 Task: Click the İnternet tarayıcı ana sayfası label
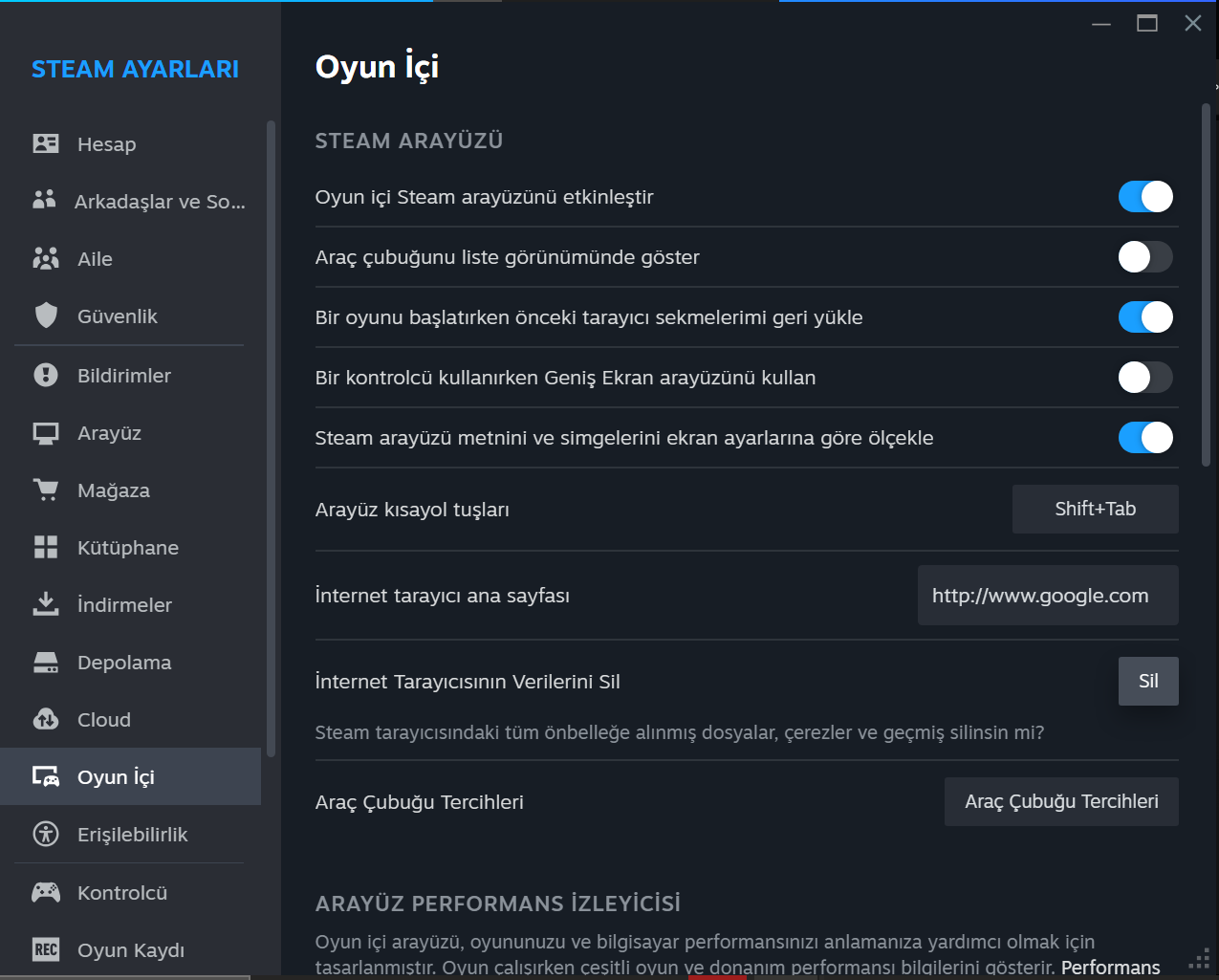pos(443,596)
